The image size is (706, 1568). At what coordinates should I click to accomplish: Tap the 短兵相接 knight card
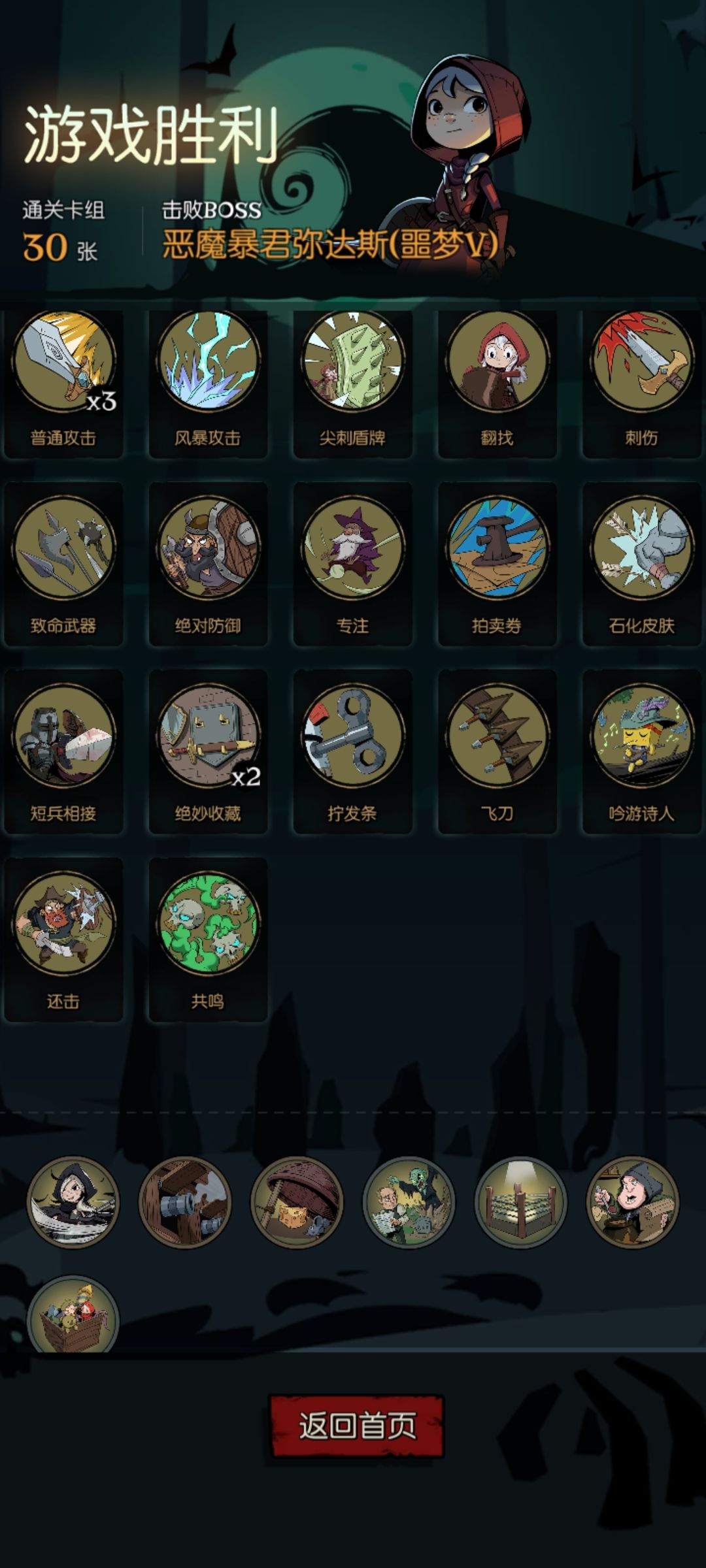point(63,751)
